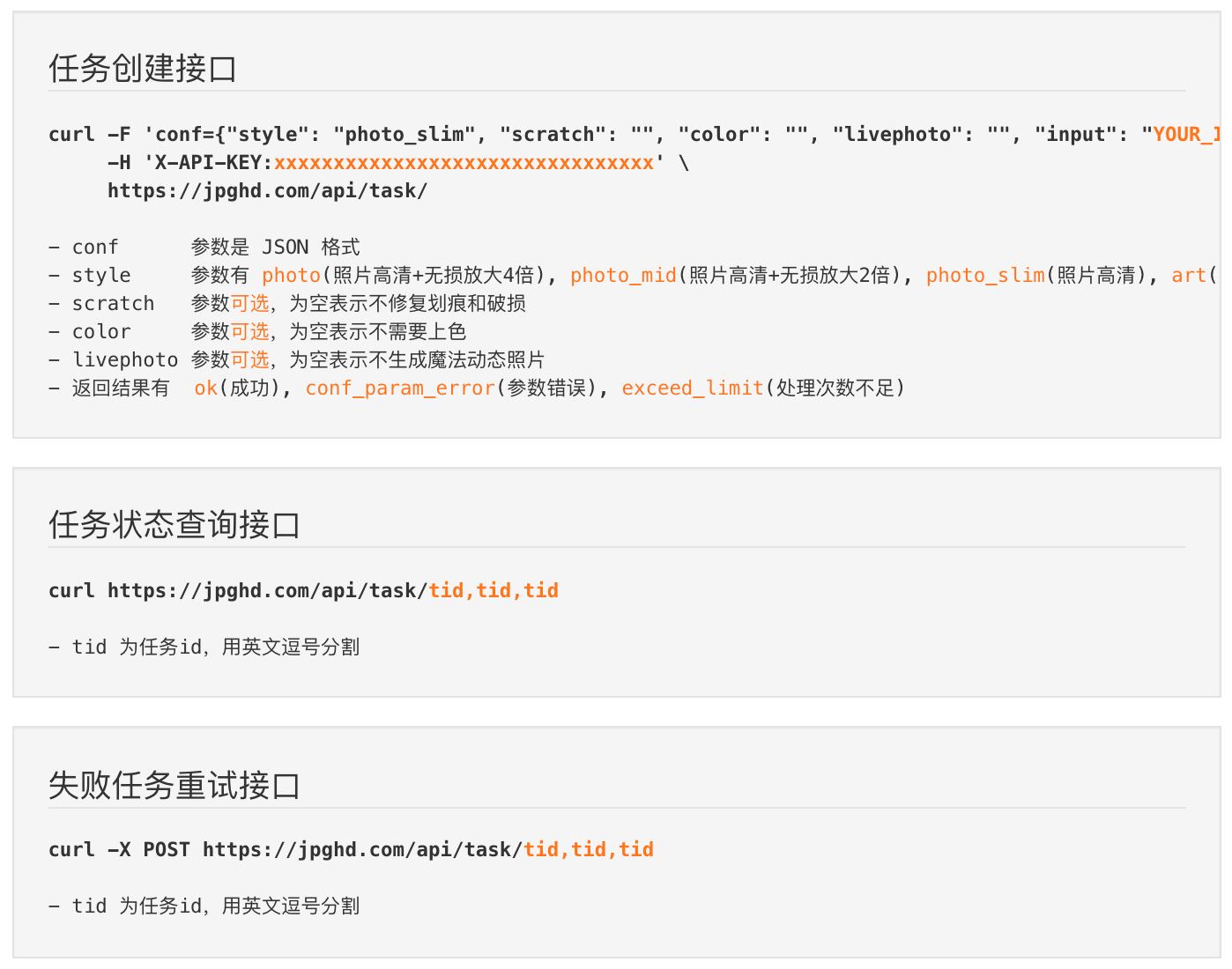The height and width of the screenshot is (969, 1232).
Task: Click the conf_param_error return value
Action: click(400, 388)
